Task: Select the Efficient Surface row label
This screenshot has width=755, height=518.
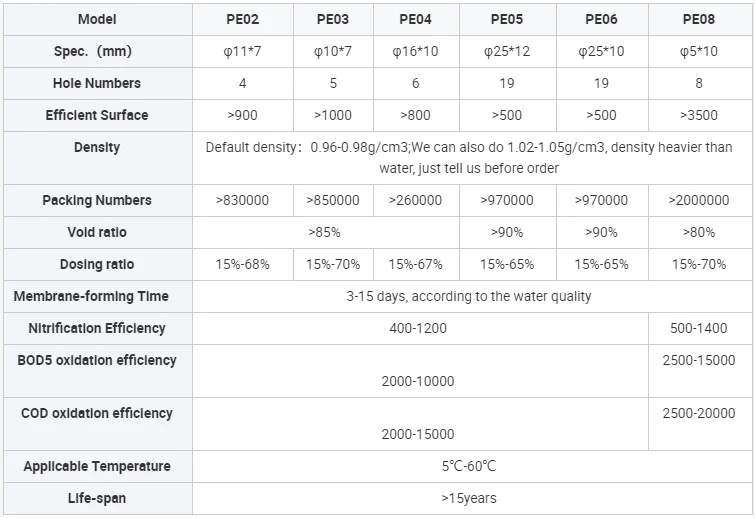Action: tap(97, 115)
